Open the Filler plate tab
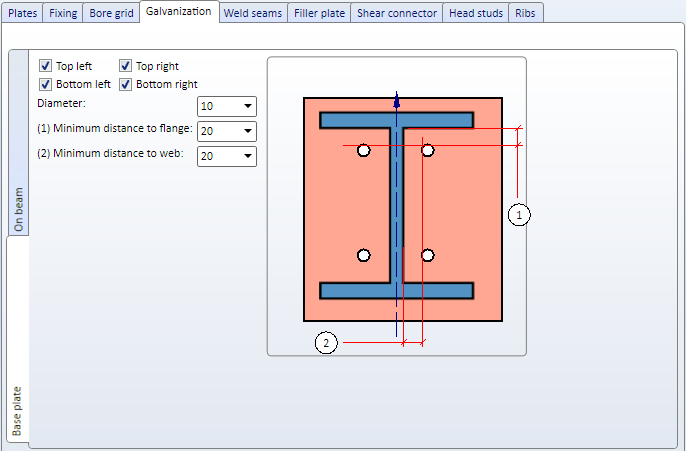 point(319,13)
